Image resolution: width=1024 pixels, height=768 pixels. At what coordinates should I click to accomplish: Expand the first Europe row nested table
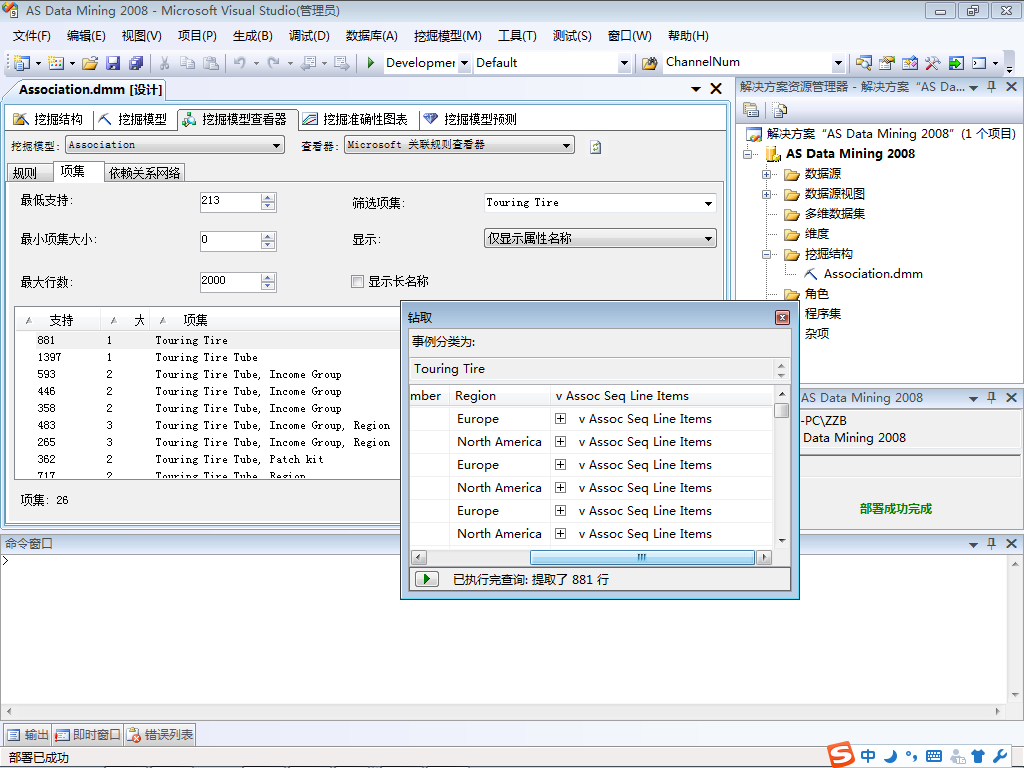tap(560, 419)
